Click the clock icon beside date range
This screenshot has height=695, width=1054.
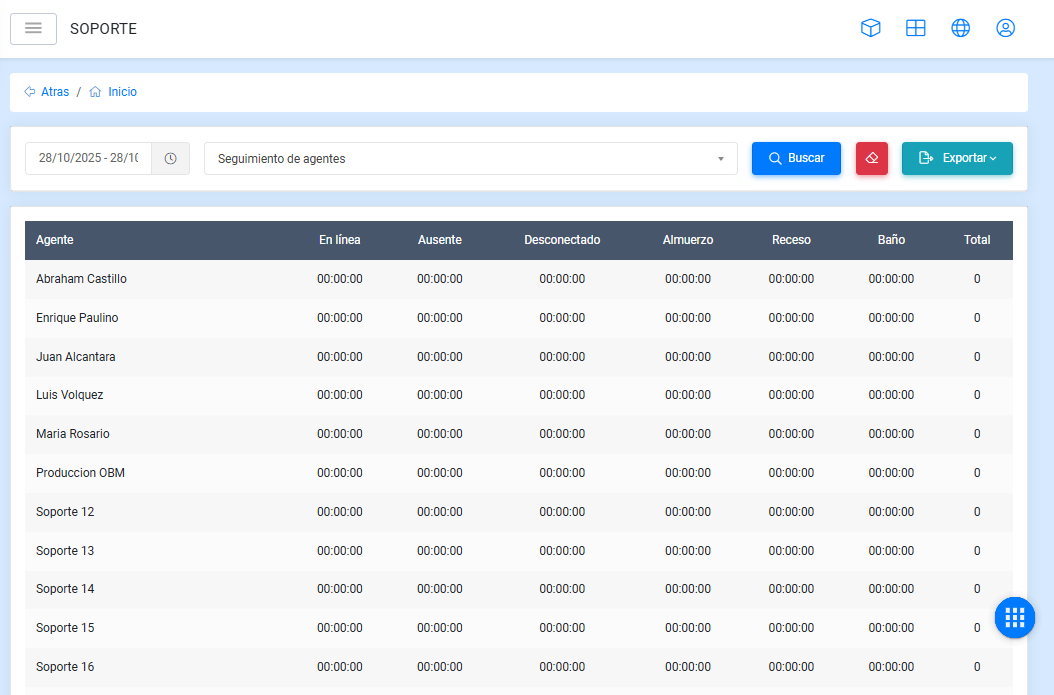click(x=170, y=158)
